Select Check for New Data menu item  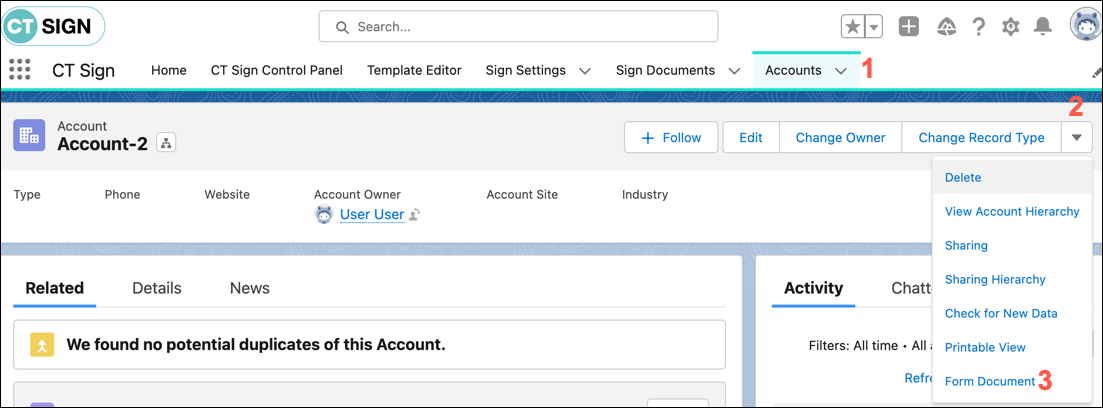click(x=1012, y=313)
